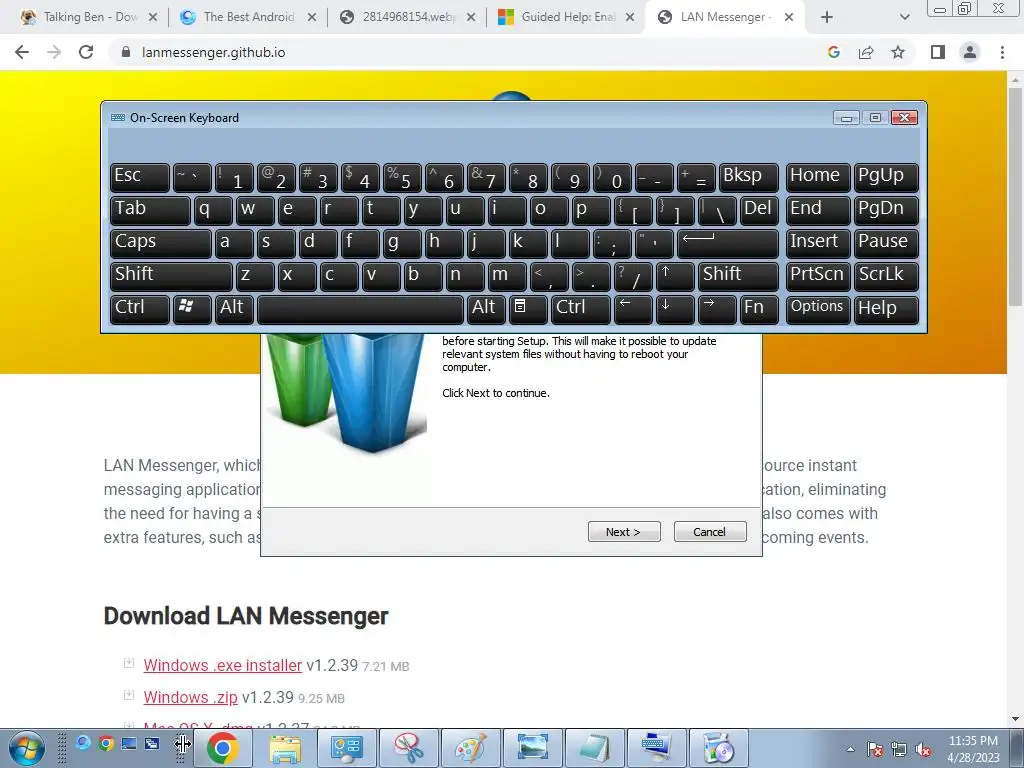
Task: Tap the context menu key on keyboard
Action: click(528, 308)
